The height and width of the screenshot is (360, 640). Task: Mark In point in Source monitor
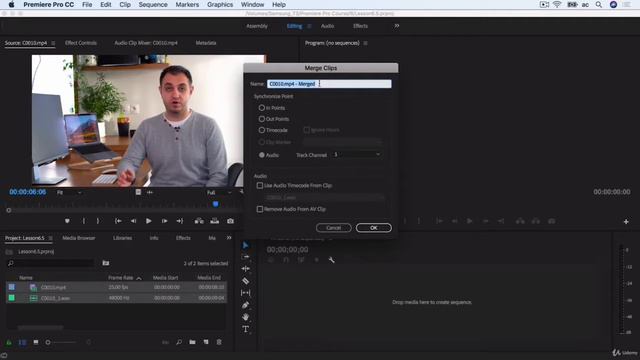84,221
